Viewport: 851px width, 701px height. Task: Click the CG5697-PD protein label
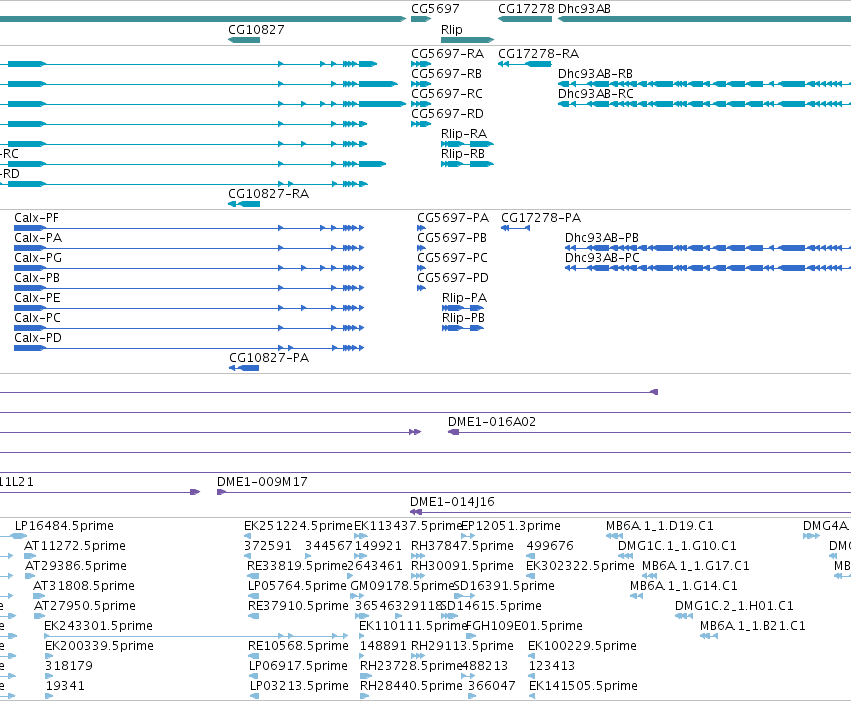pyautogui.click(x=453, y=278)
